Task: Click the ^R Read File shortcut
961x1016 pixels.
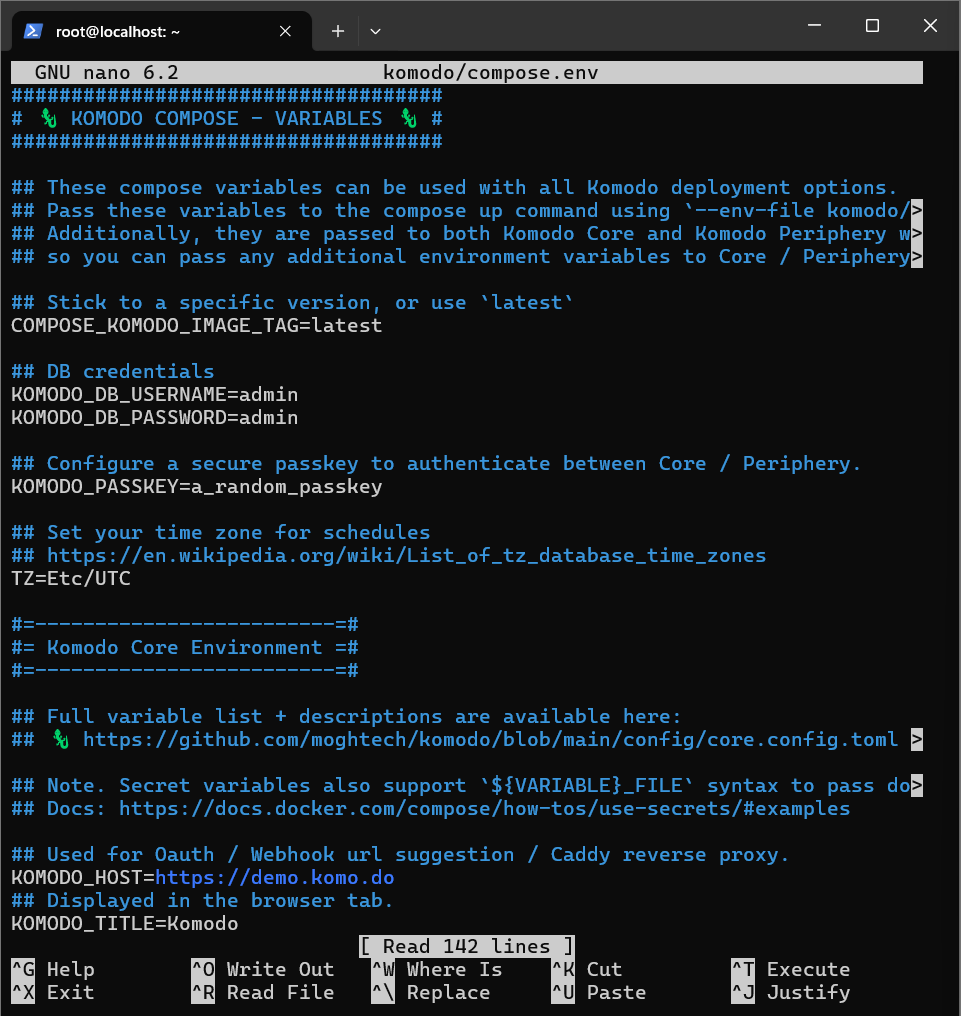Action: 263,993
